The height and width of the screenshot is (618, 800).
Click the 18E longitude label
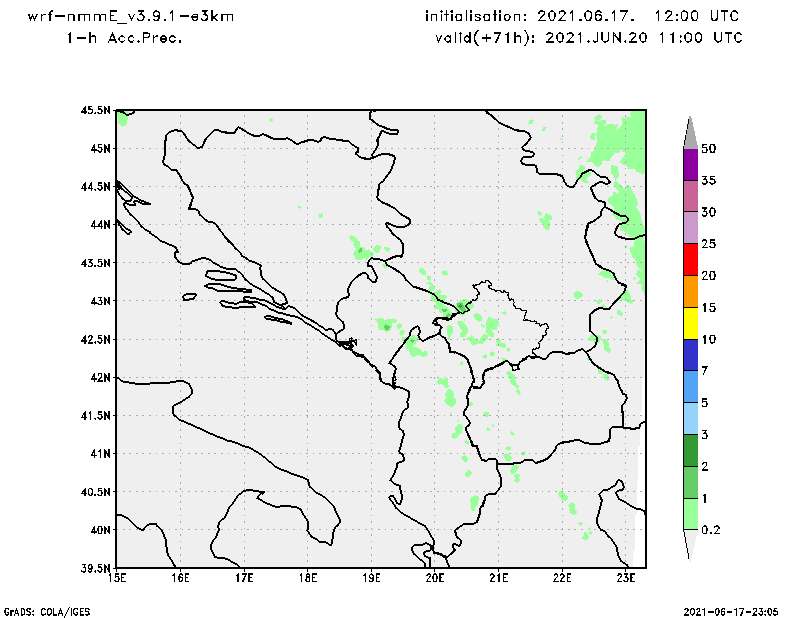point(308,578)
